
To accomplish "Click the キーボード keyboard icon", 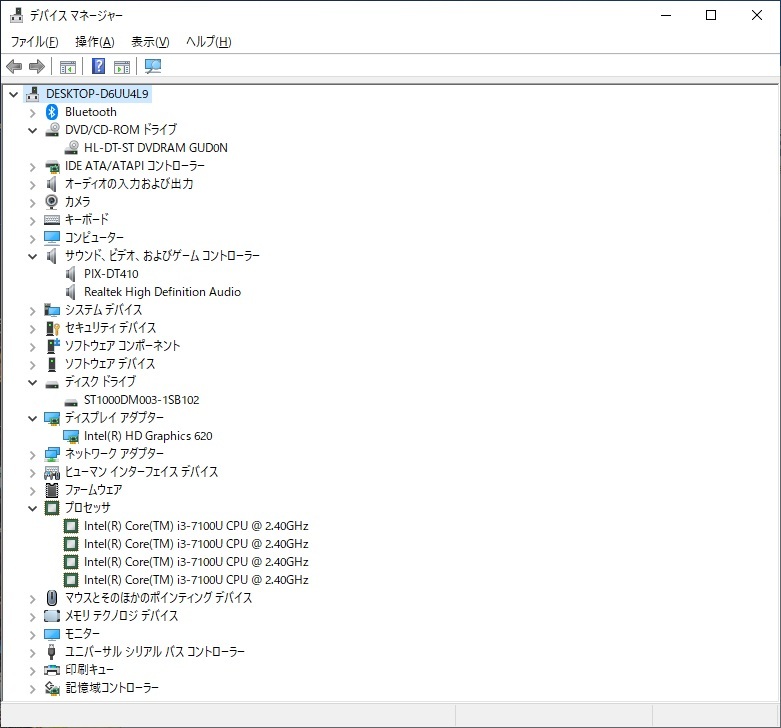I will click(53, 220).
